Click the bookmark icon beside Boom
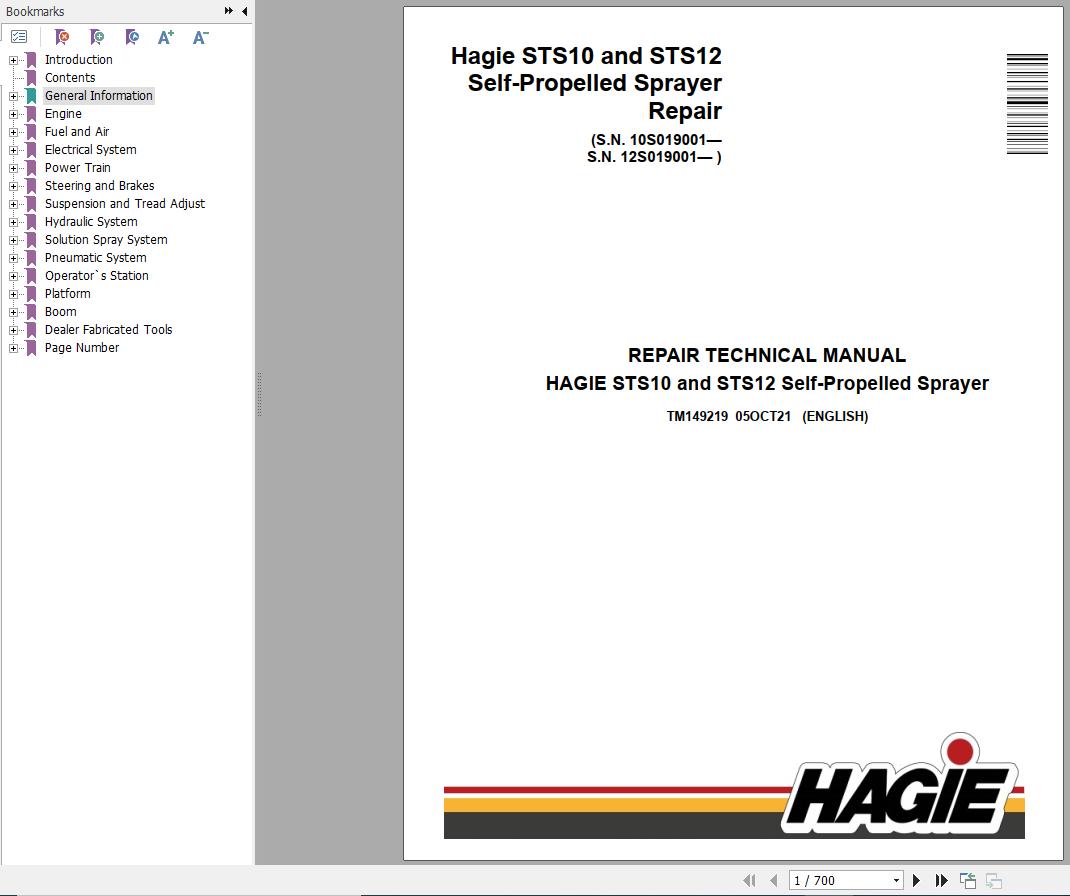This screenshot has width=1070, height=896. (31, 312)
